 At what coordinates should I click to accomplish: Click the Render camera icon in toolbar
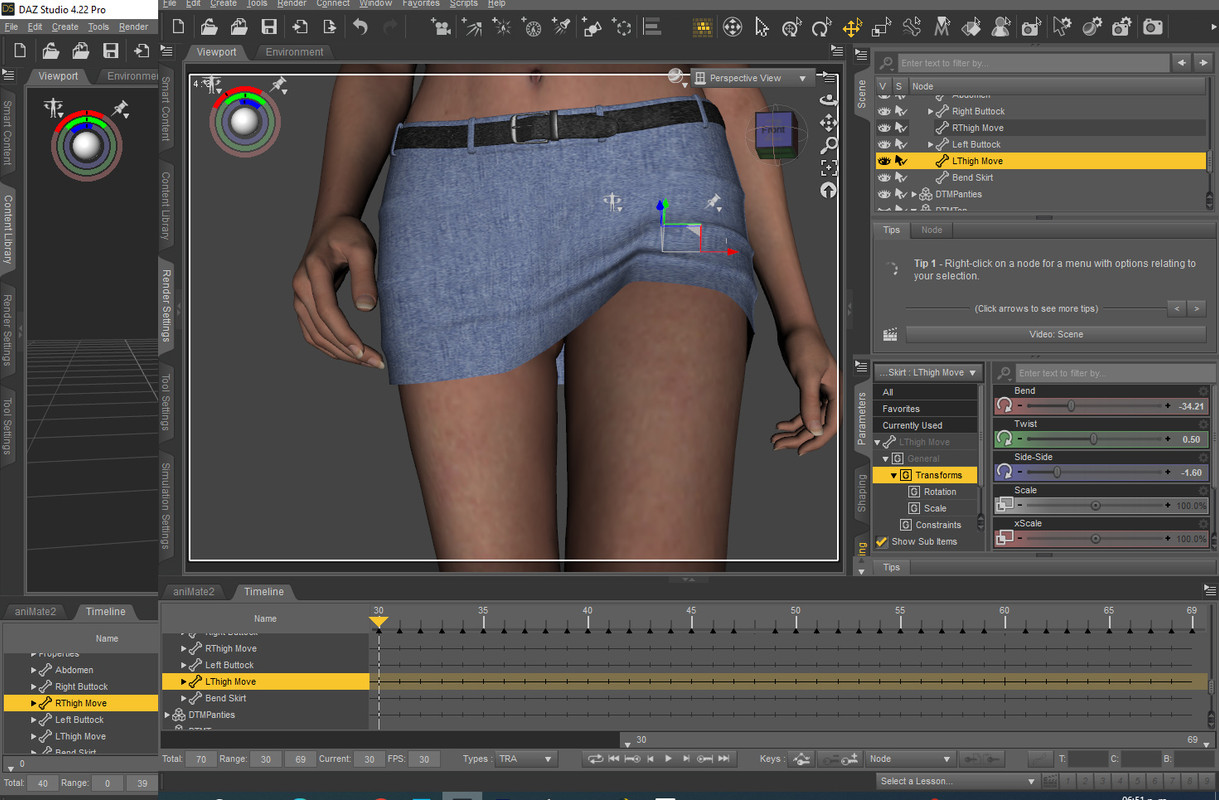pos(1152,27)
